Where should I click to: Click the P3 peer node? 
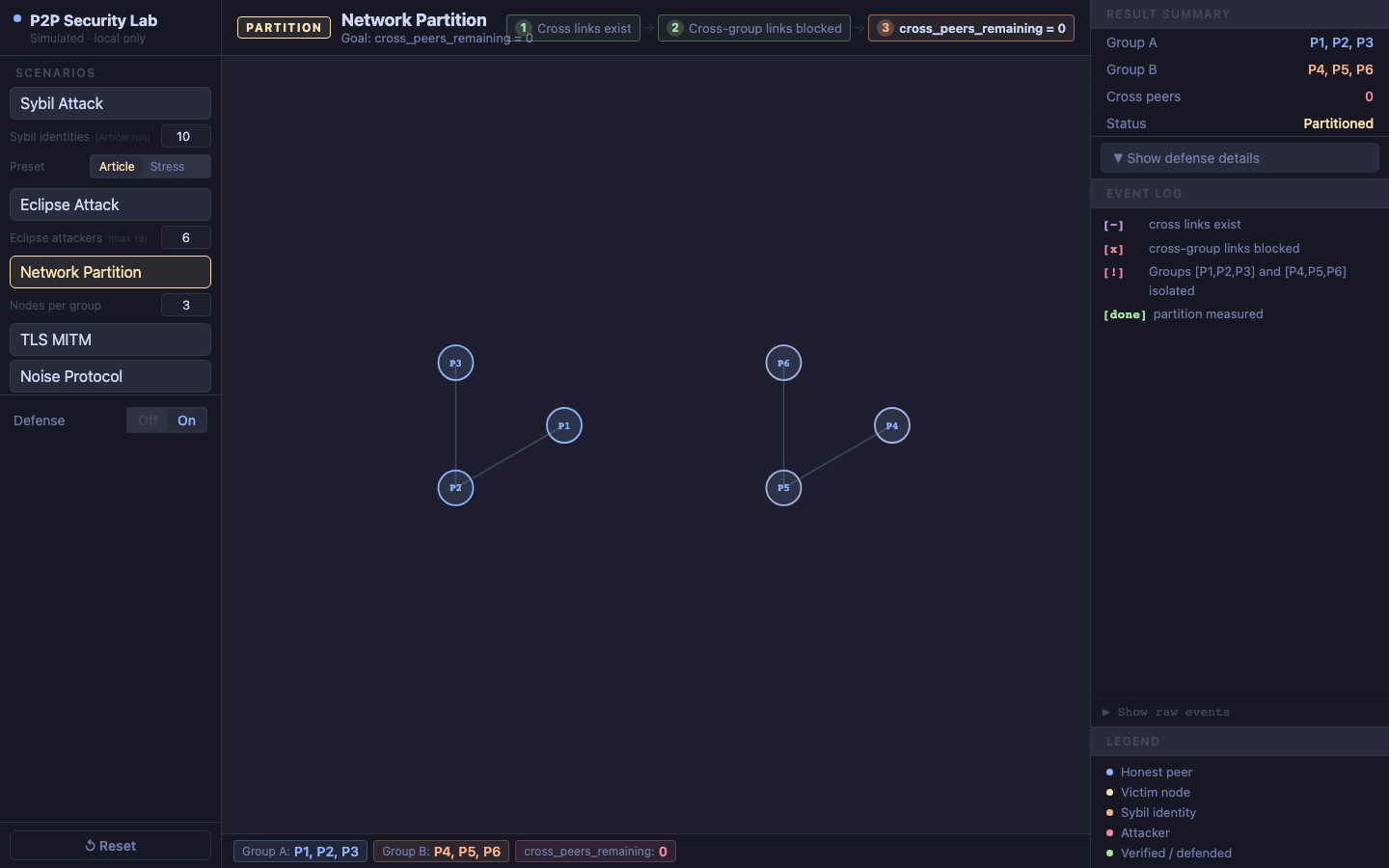(x=455, y=363)
